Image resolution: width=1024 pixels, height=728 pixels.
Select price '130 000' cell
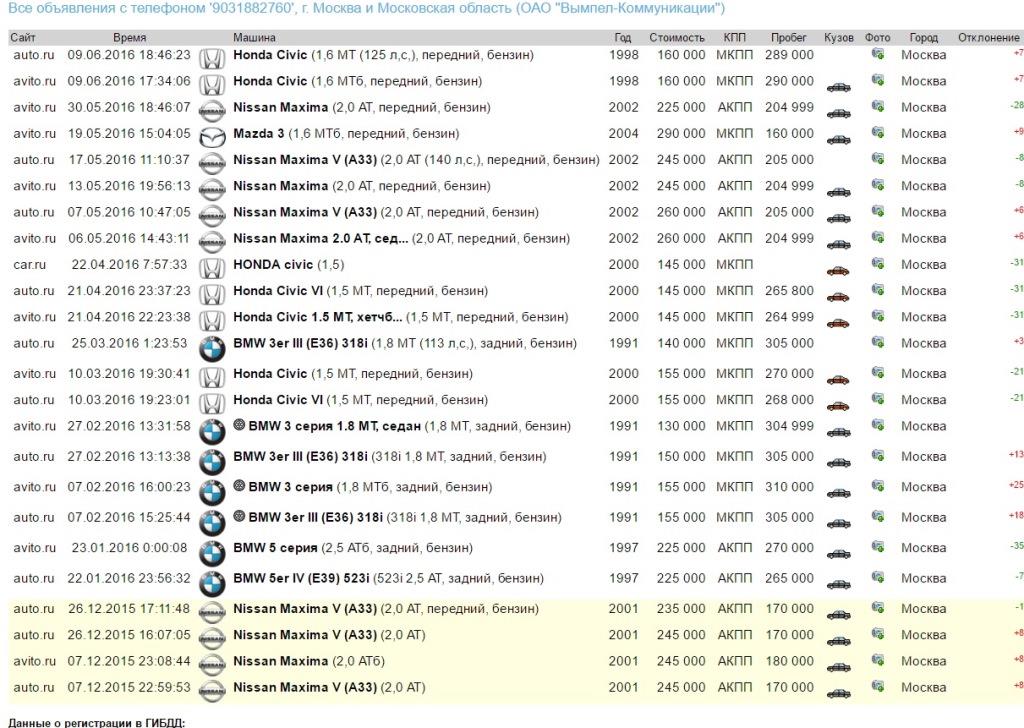point(681,426)
